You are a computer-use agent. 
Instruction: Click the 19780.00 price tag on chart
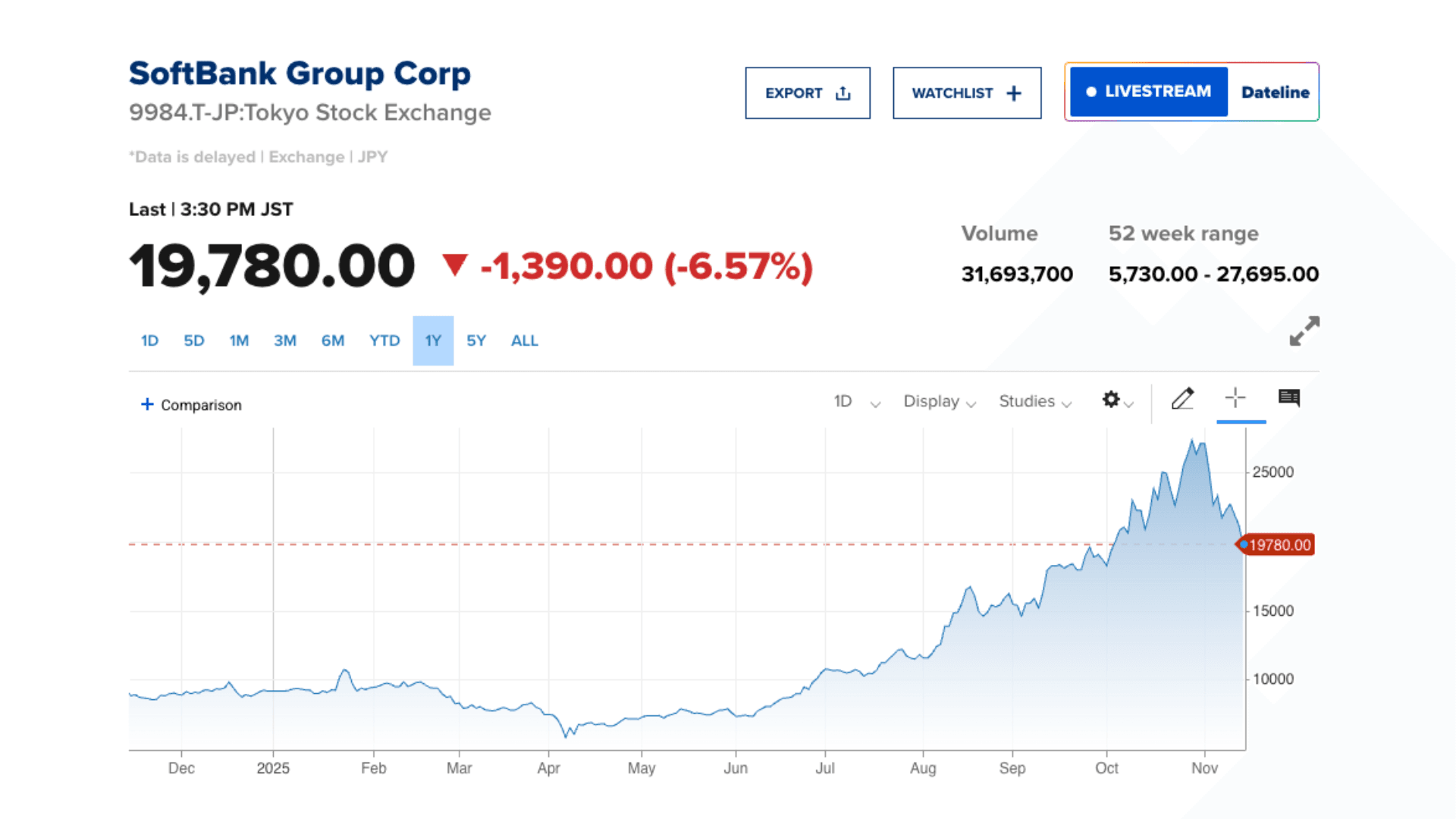click(1282, 544)
